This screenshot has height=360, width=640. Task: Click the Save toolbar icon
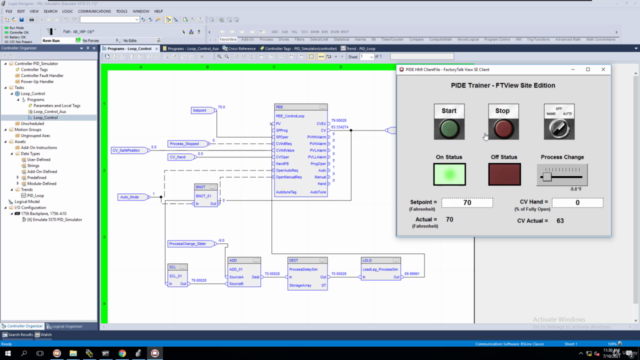[22, 20]
